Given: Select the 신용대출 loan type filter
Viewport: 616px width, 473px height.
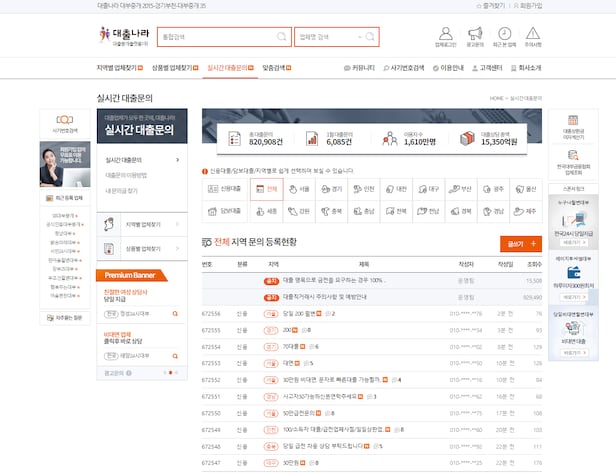Looking at the screenshot, I should [x=225, y=188].
